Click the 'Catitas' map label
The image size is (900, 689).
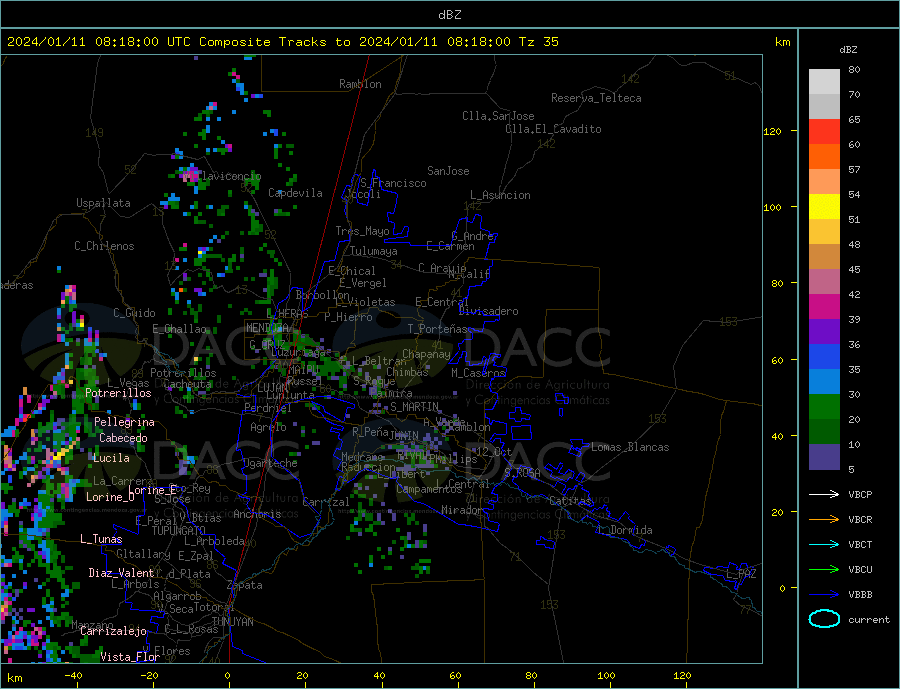point(570,501)
